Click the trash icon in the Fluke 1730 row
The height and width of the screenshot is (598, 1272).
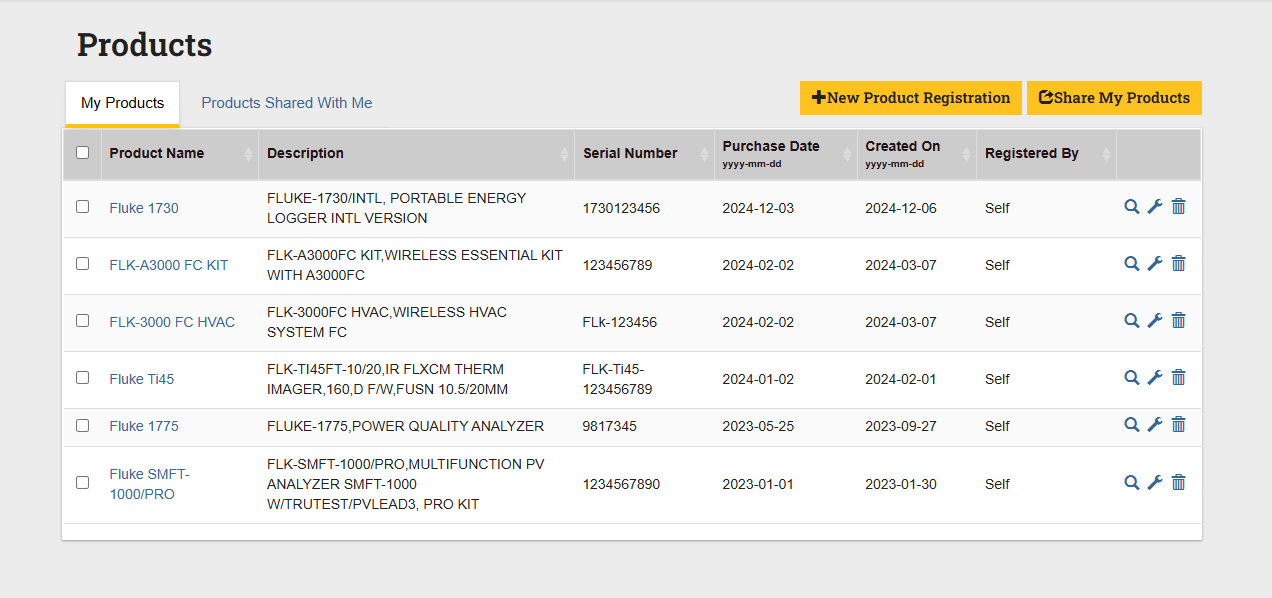pos(1178,207)
